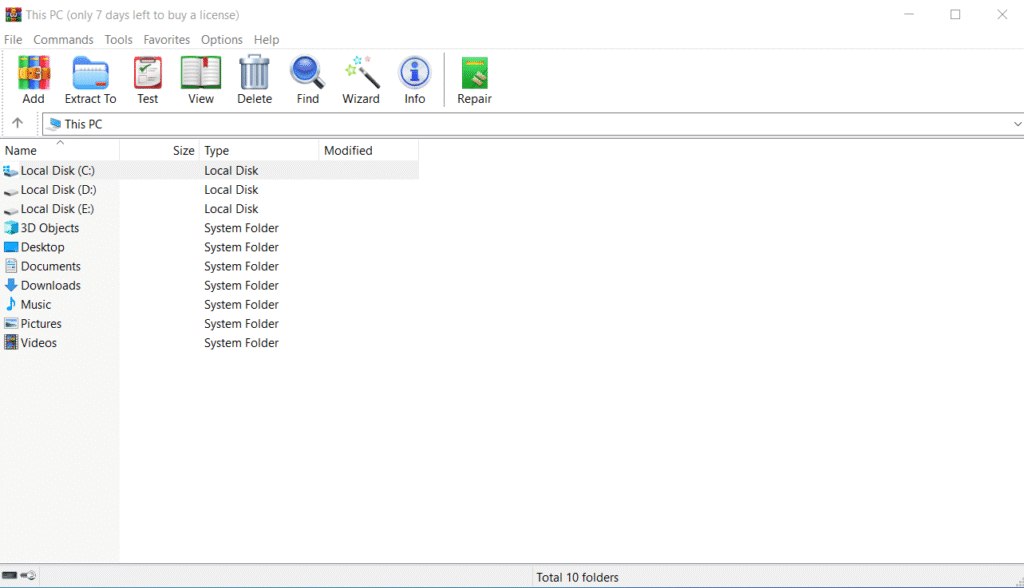
Task: Click the 'Total 10 folders' status area
Action: pos(578,577)
